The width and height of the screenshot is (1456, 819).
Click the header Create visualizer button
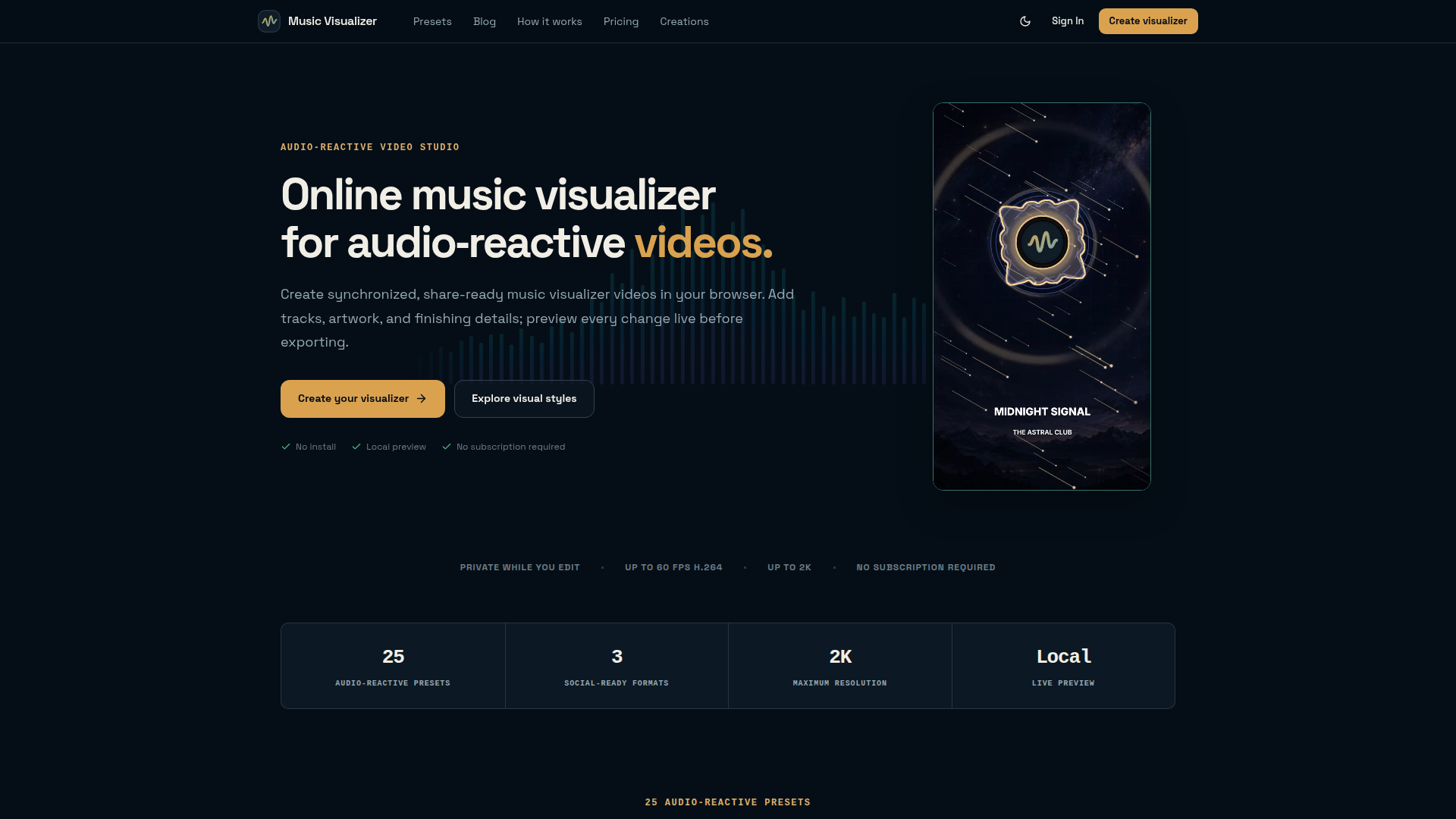(x=1148, y=21)
